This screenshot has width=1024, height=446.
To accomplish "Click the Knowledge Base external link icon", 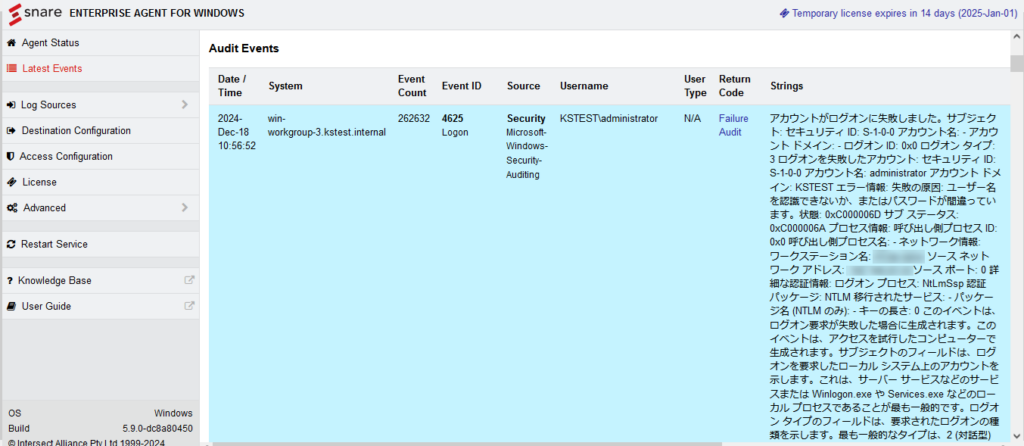I will coord(189,280).
